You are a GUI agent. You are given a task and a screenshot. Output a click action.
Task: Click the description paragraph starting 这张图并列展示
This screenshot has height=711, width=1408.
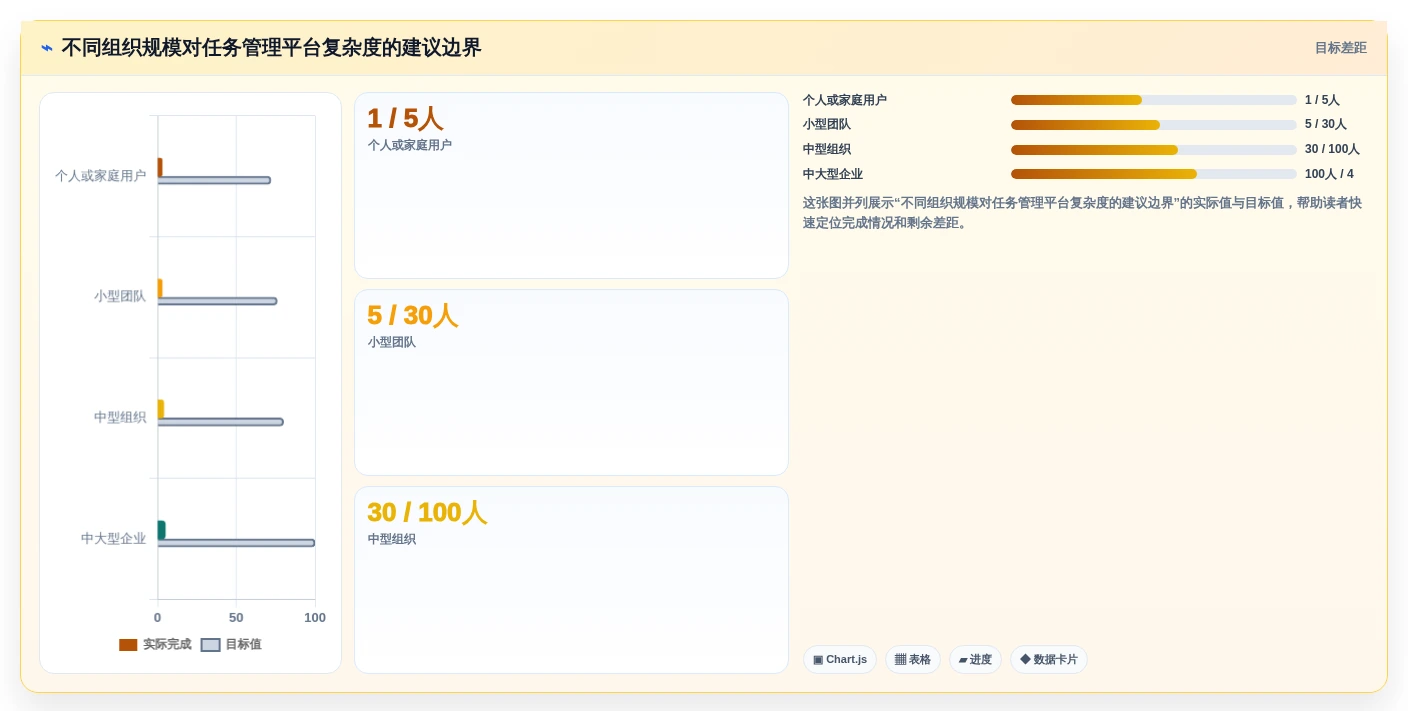1082,213
